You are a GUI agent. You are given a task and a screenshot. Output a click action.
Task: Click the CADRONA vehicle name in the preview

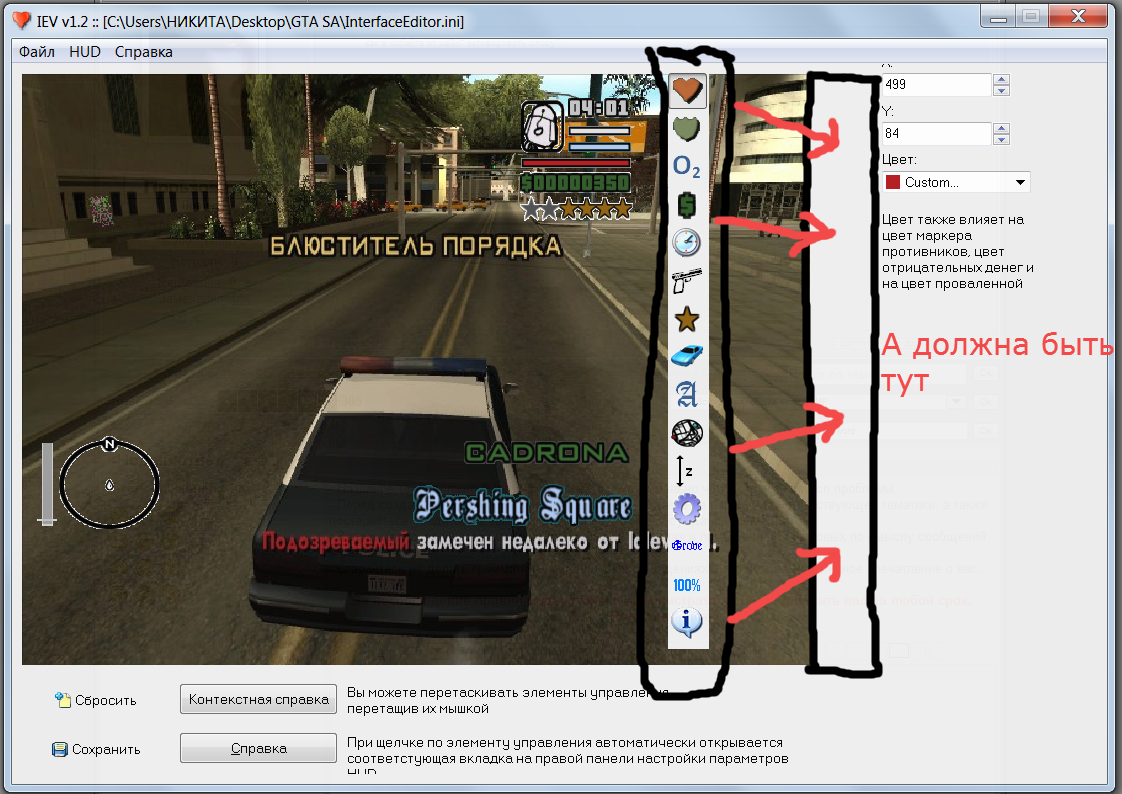click(x=547, y=452)
